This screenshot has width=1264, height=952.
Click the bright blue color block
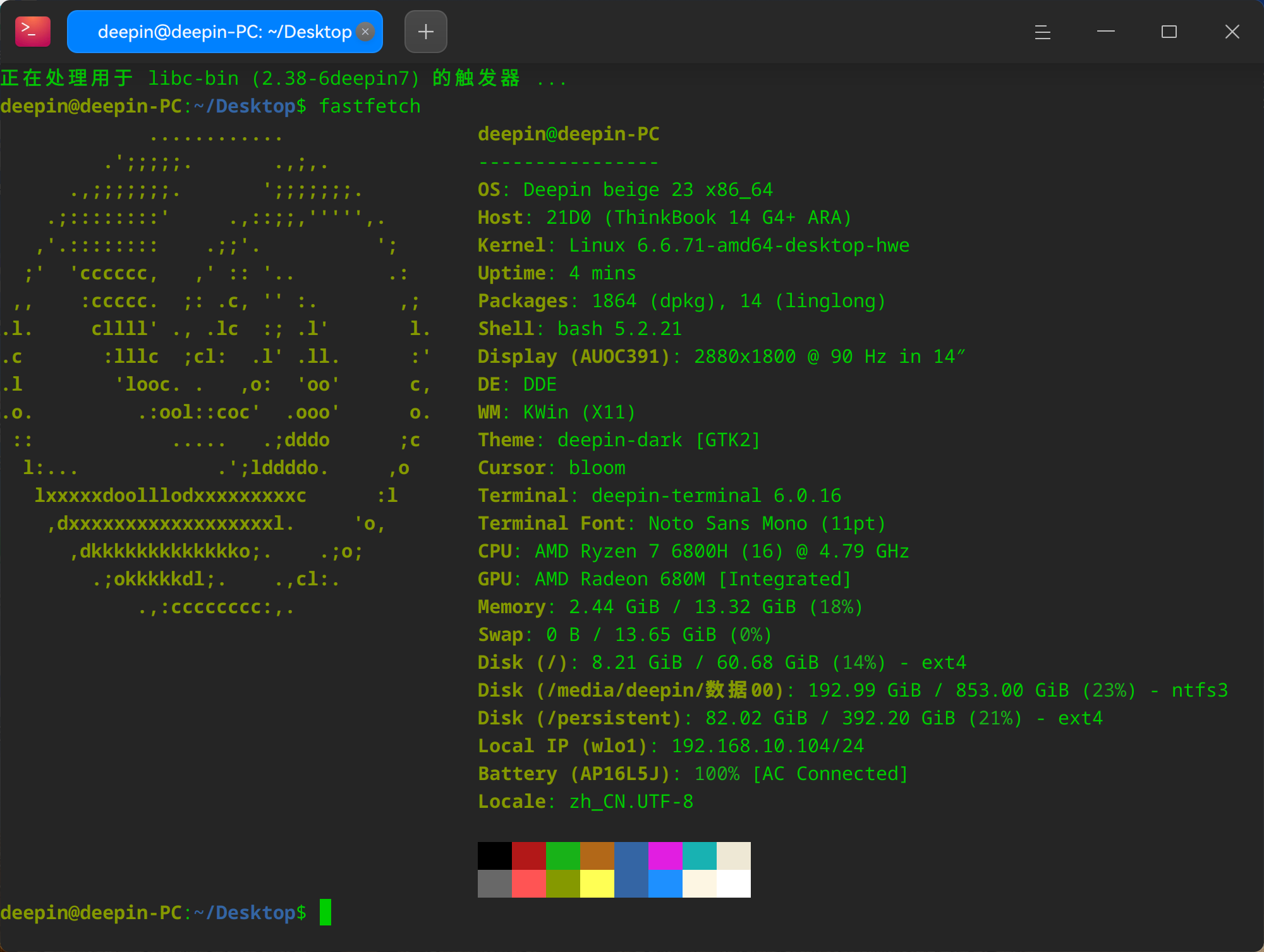(665, 884)
